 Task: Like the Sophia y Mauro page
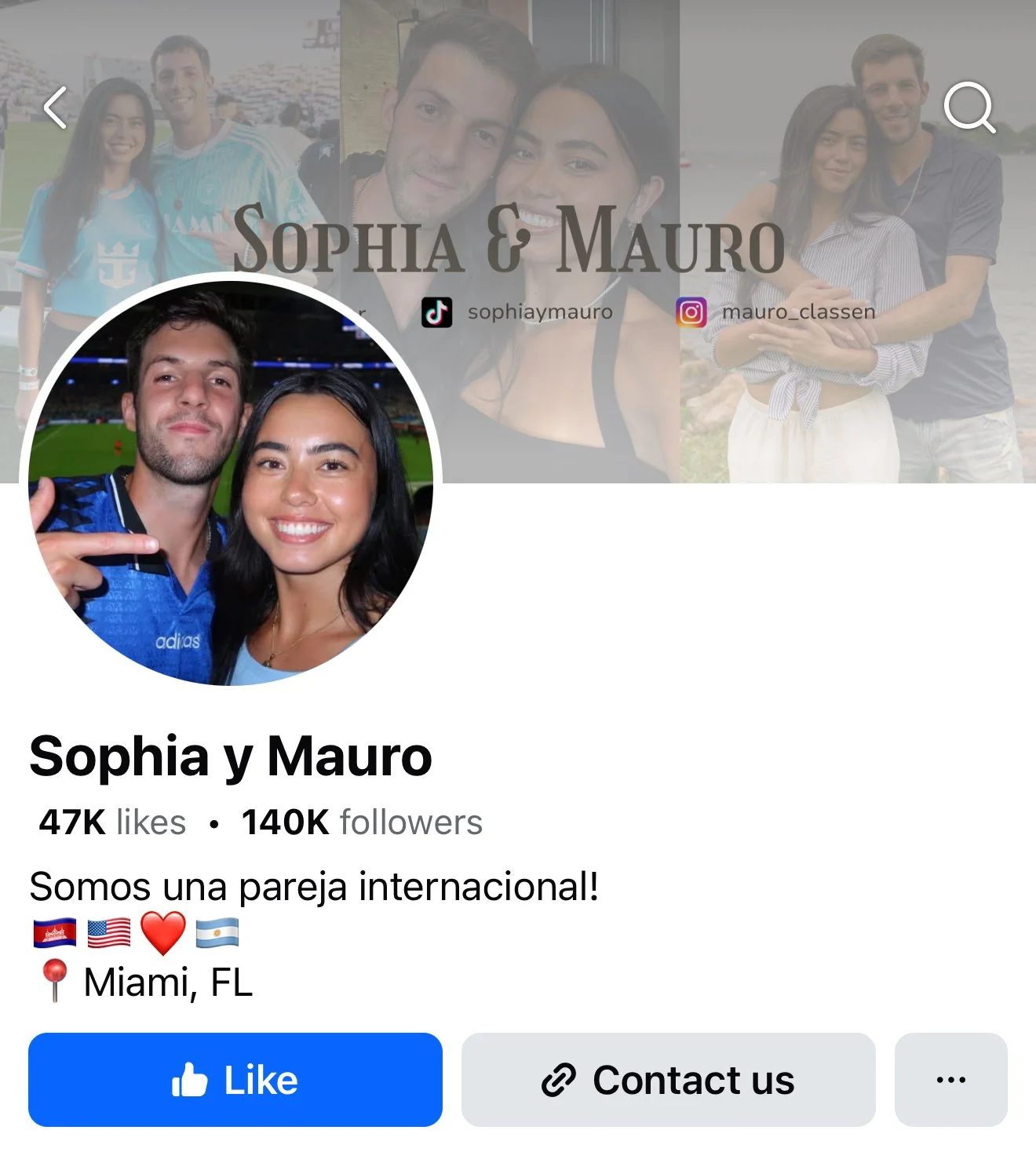coord(235,1080)
